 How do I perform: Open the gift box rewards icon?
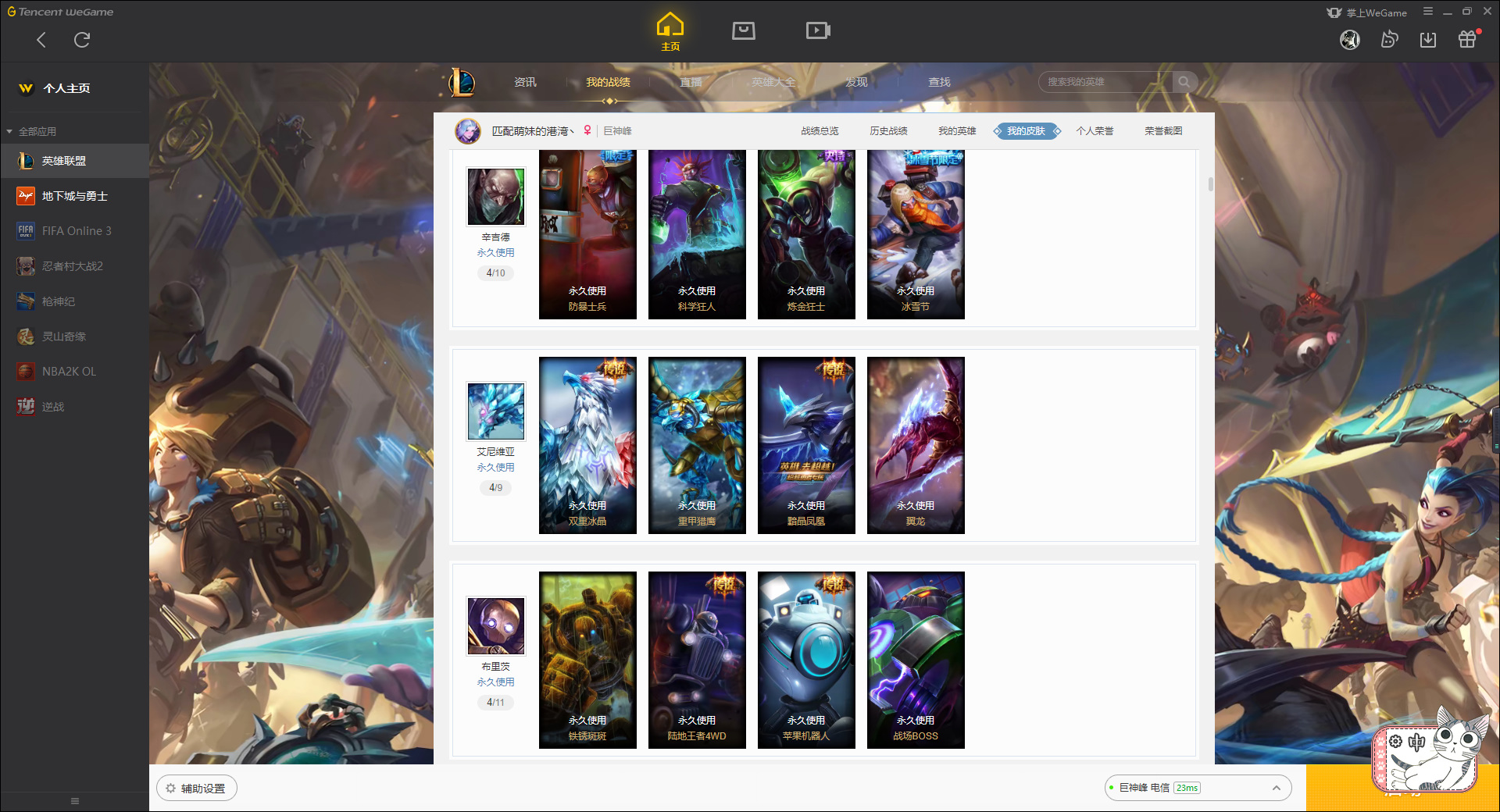tap(1467, 39)
